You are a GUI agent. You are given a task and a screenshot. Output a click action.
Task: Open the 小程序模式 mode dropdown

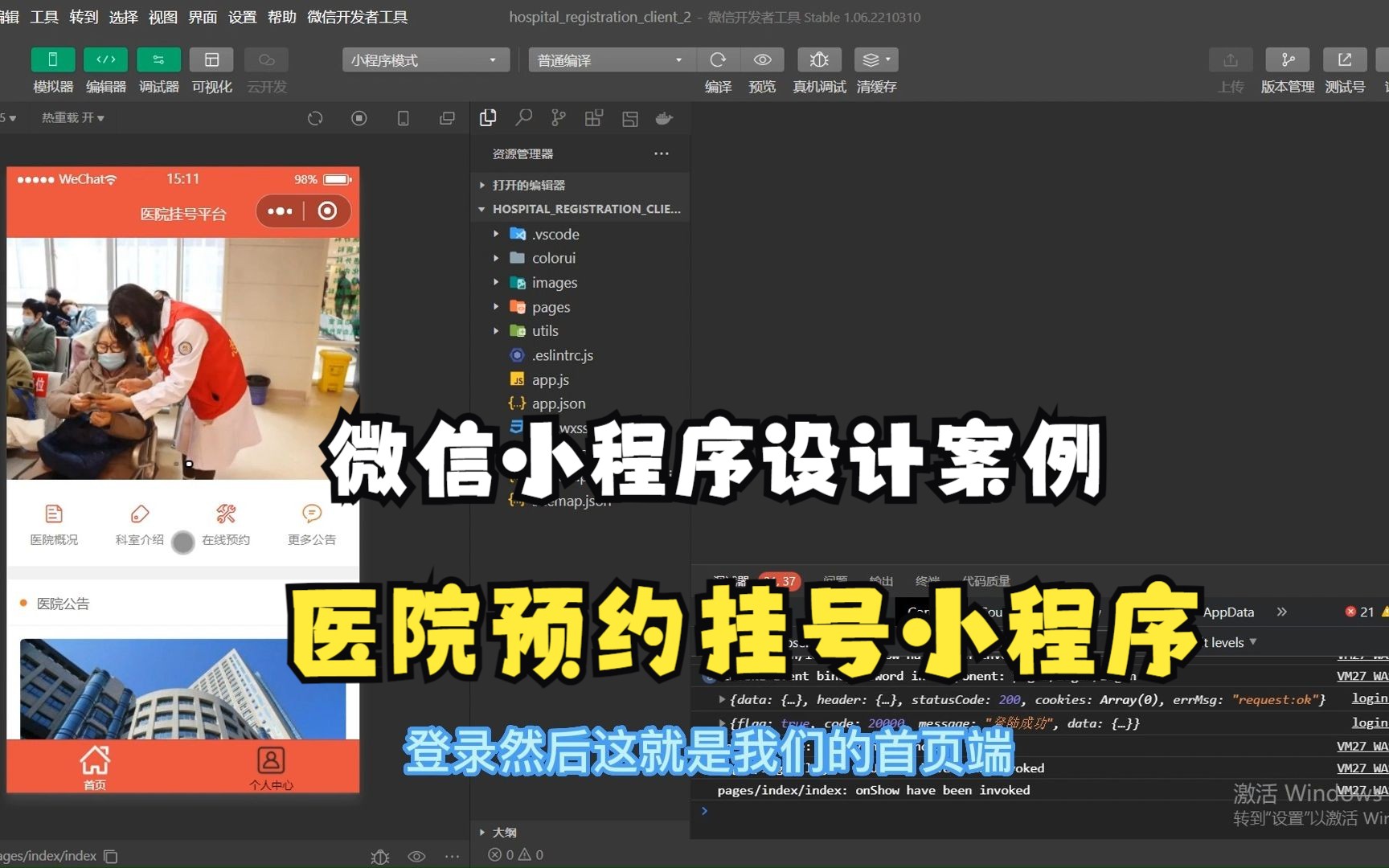[x=426, y=60]
